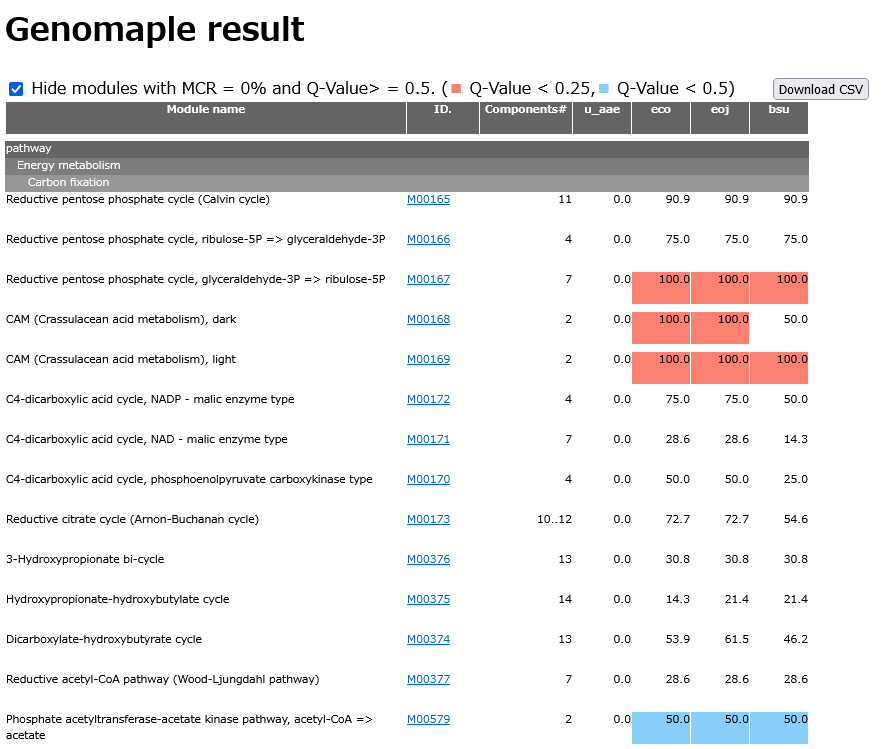Select the bsu organism column header
The width and height of the screenshot is (881, 749).
778,110
